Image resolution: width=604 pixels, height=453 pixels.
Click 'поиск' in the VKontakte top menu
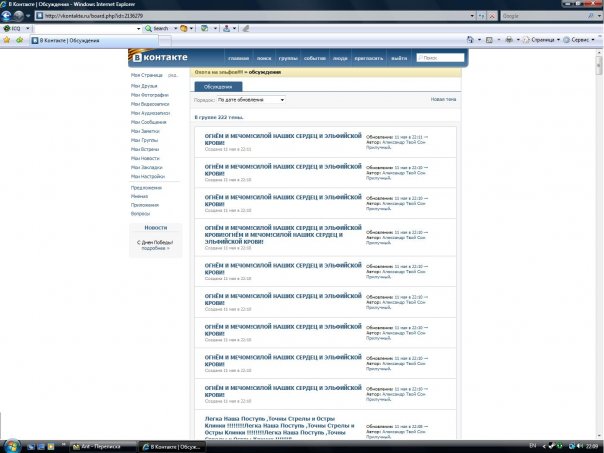pos(263,59)
